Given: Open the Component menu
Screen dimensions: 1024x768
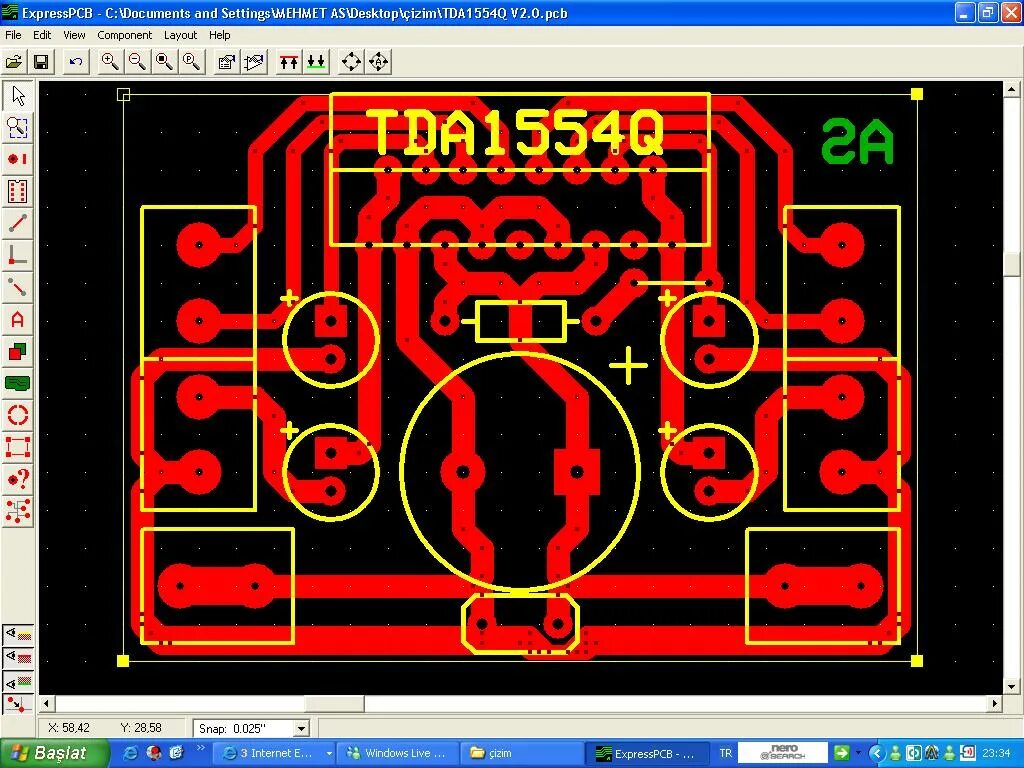Looking at the screenshot, I should (124, 35).
